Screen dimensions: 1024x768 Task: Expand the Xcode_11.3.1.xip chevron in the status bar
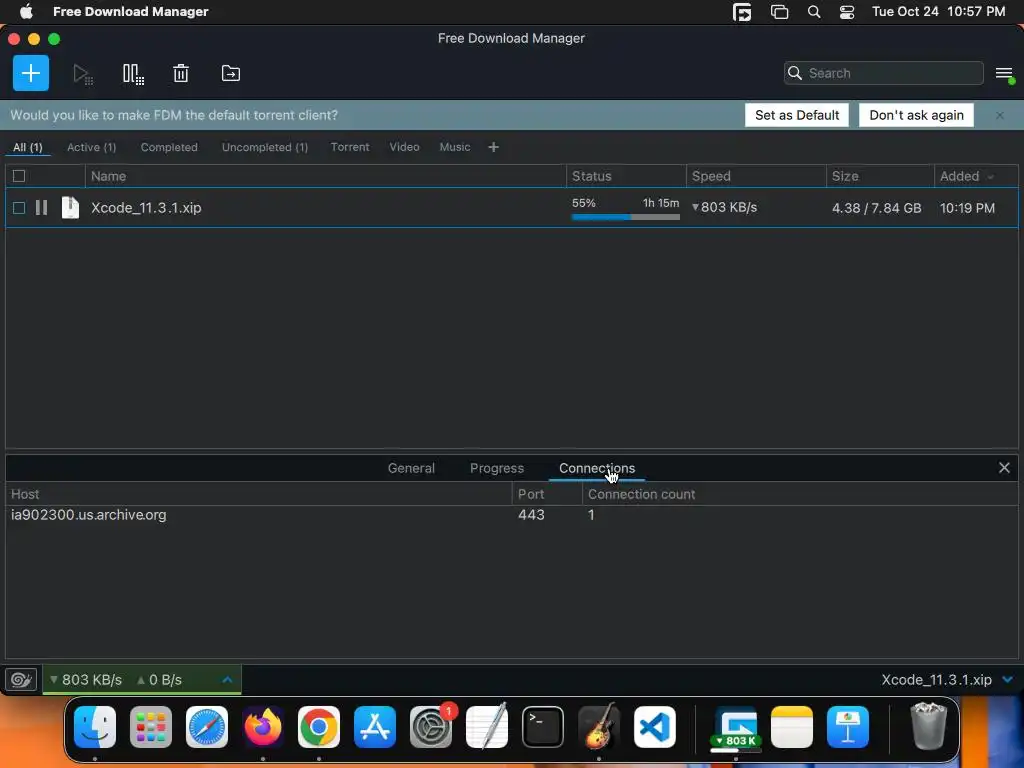click(1008, 680)
